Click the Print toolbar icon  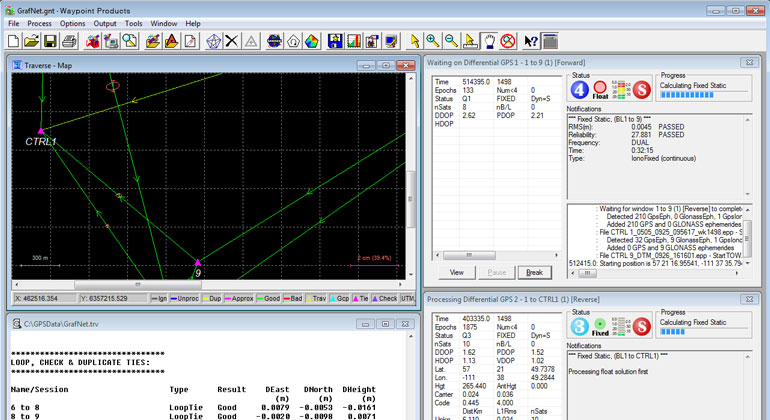tap(69, 41)
